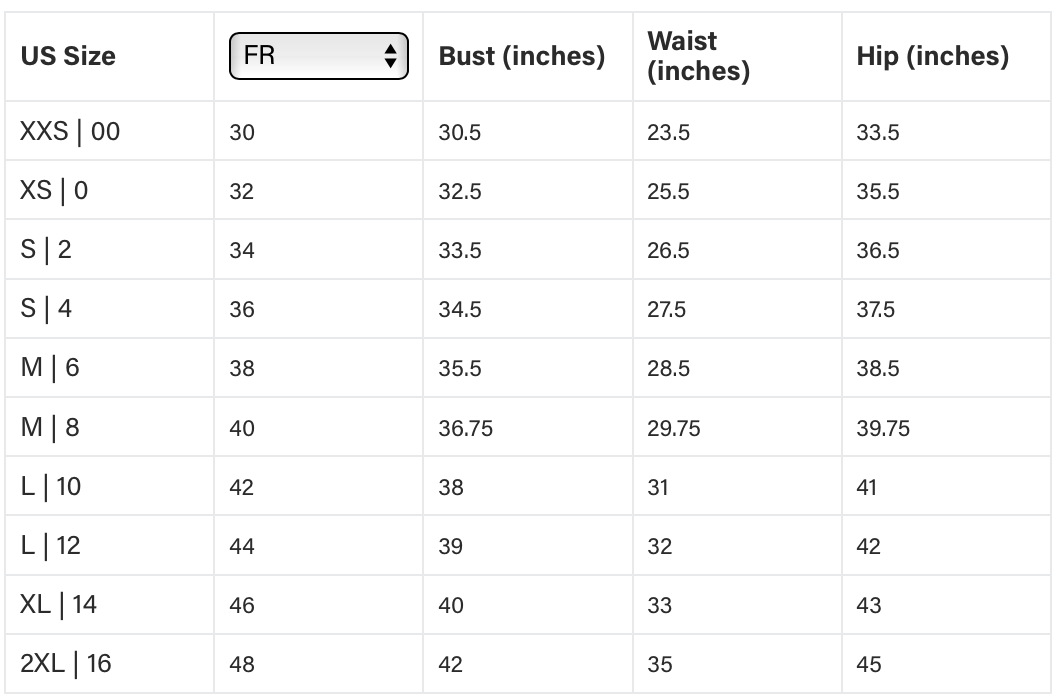Click the 39.75 hip measurement cell

[x=883, y=428]
